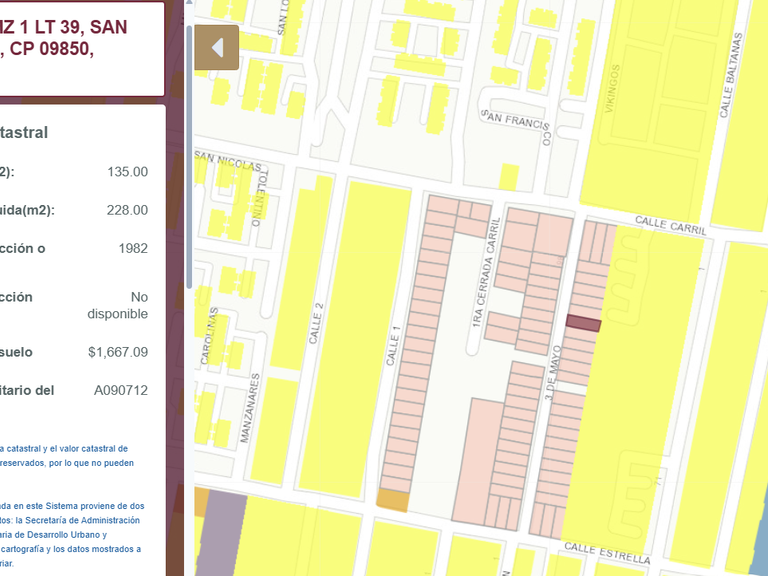Click the purple-gray parcel at the bottom left
The width and height of the screenshot is (768, 576).
coord(223,534)
